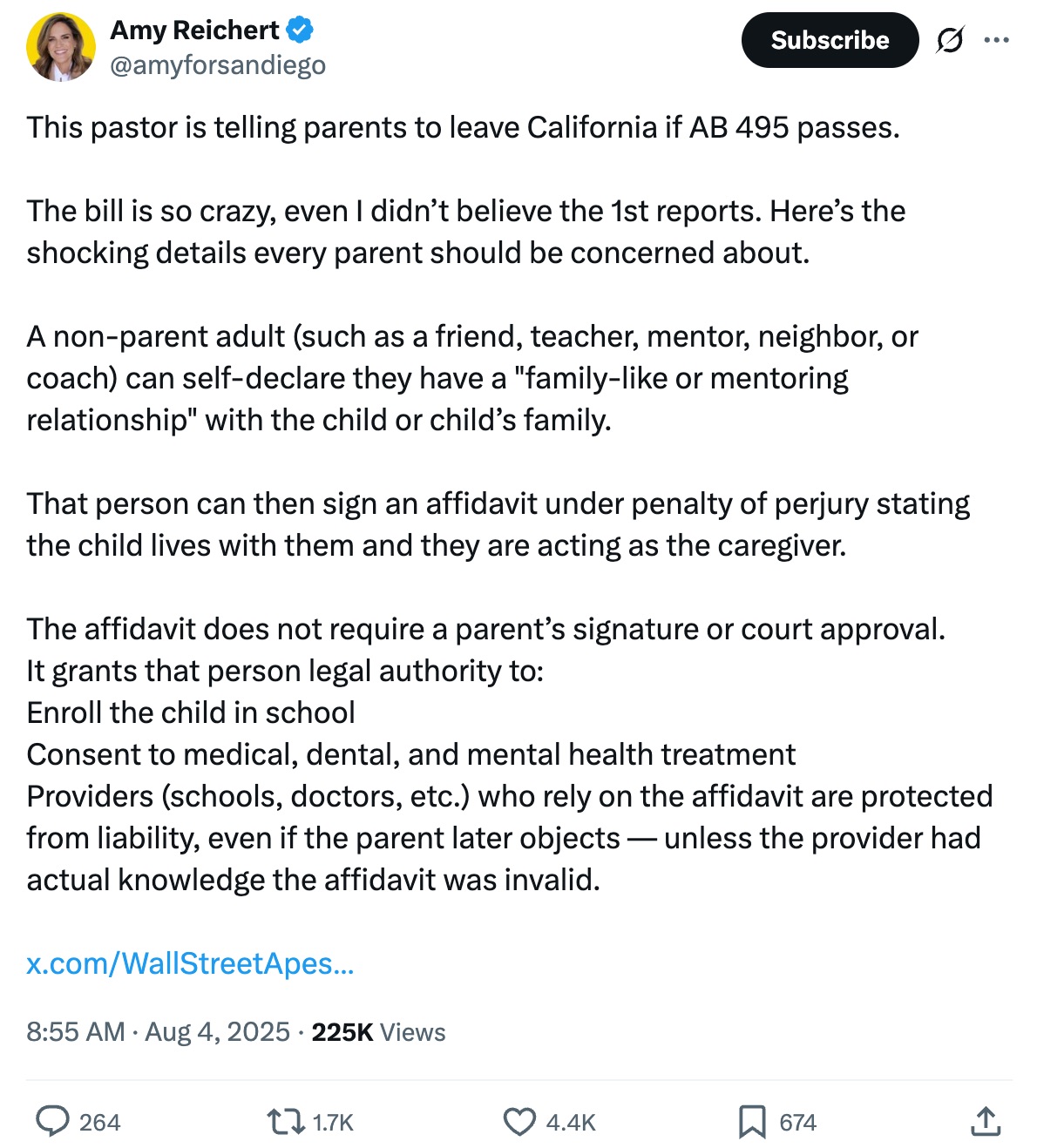Click the 4.4K likes count
The width and height of the screenshot is (1037, 1148).
(x=571, y=1122)
